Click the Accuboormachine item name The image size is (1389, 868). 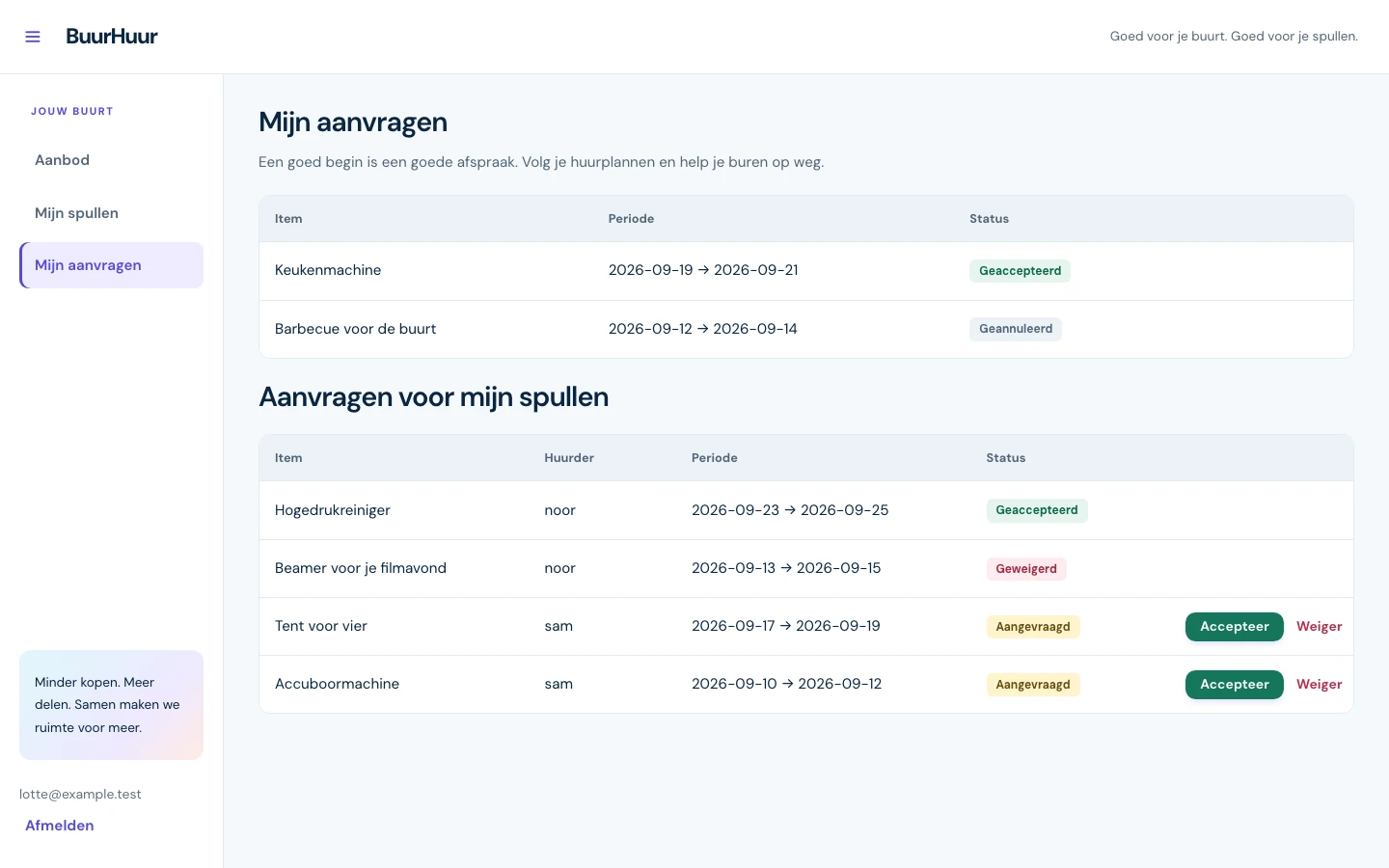(x=337, y=684)
